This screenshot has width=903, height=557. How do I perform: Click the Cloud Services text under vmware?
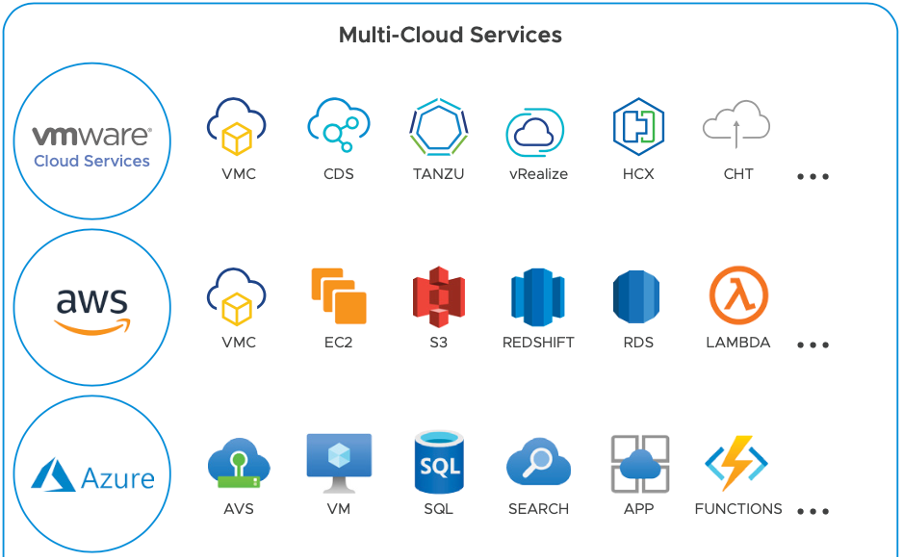[92, 161]
